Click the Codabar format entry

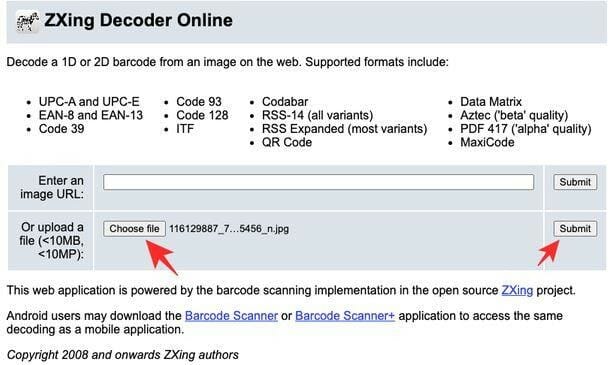tap(285, 102)
